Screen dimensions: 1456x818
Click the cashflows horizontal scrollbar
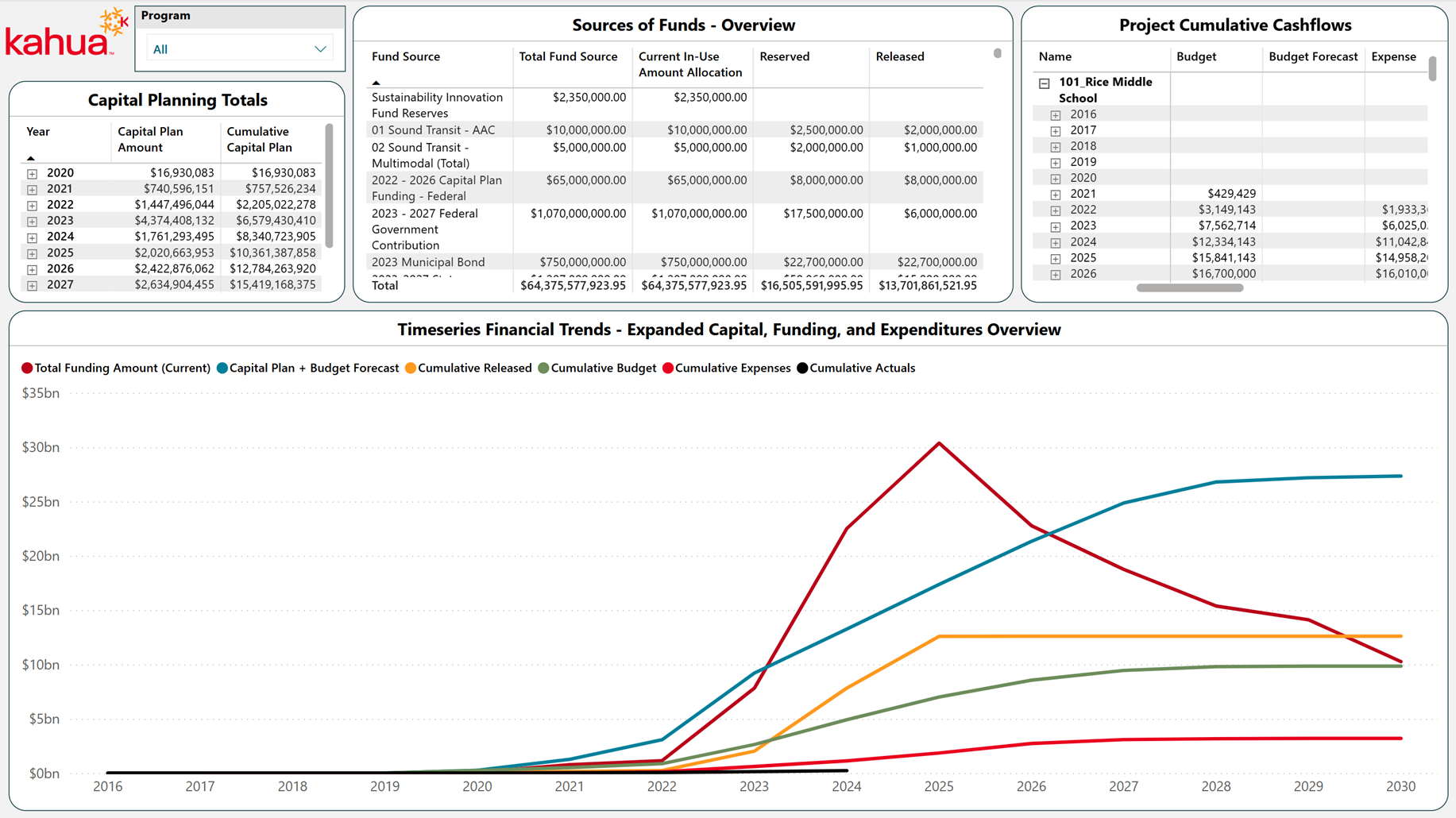[1189, 288]
